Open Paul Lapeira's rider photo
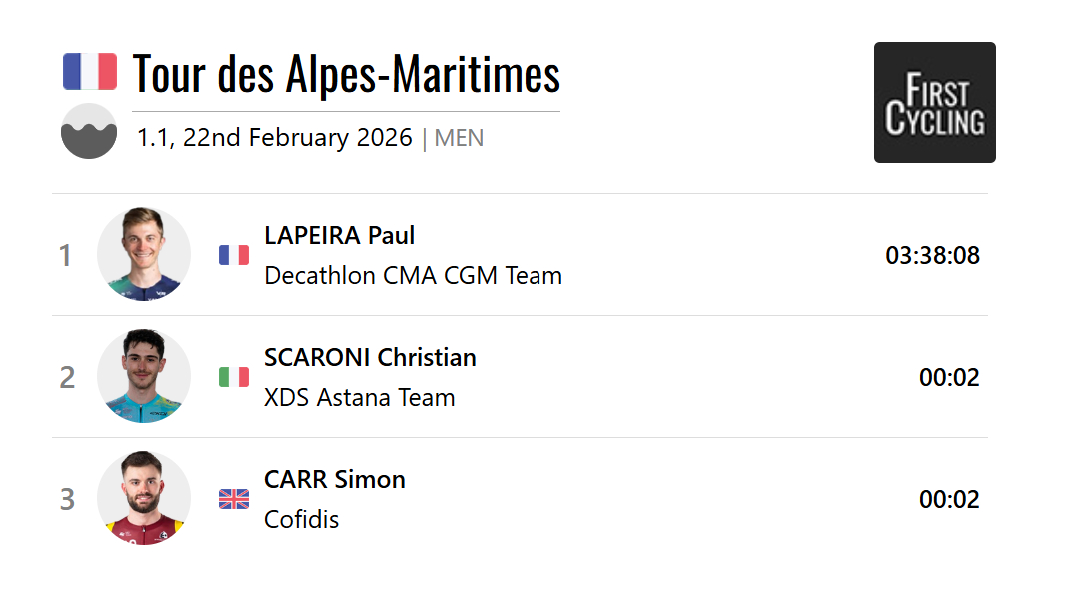 [x=144, y=254]
